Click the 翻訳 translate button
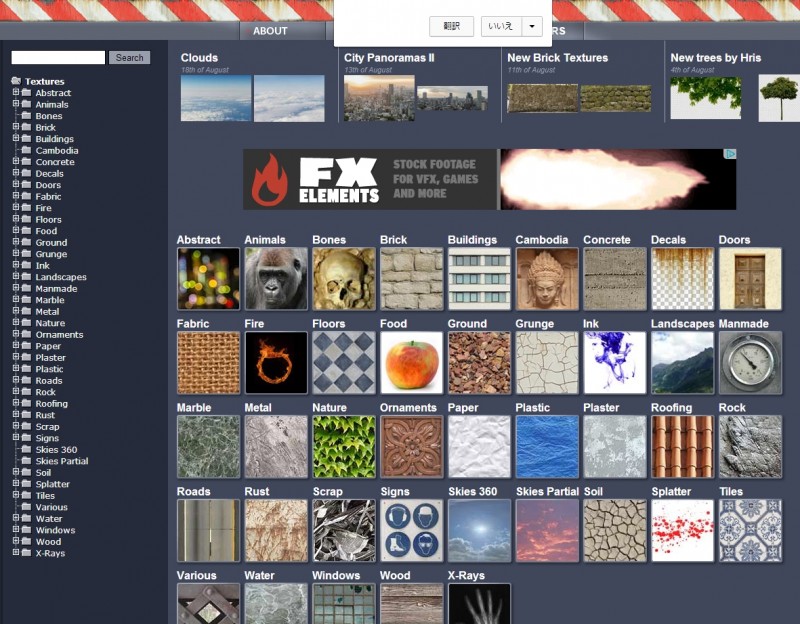The height and width of the screenshot is (624, 800). (450, 26)
